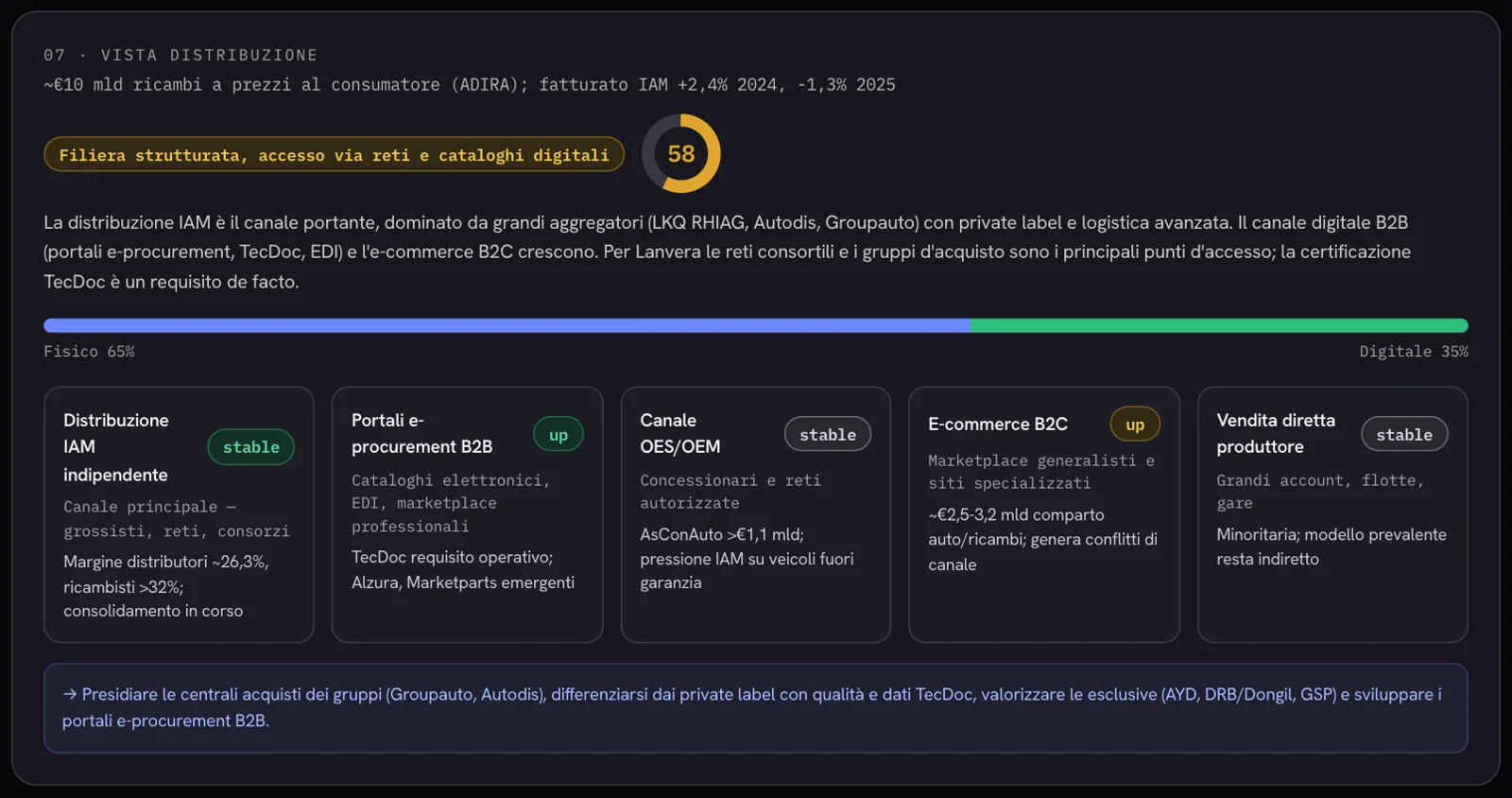Click the yellow up badge on E-commerce B2C
The height and width of the screenshot is (798, 1512).
pyautogui.click(x=1135, y=425)
